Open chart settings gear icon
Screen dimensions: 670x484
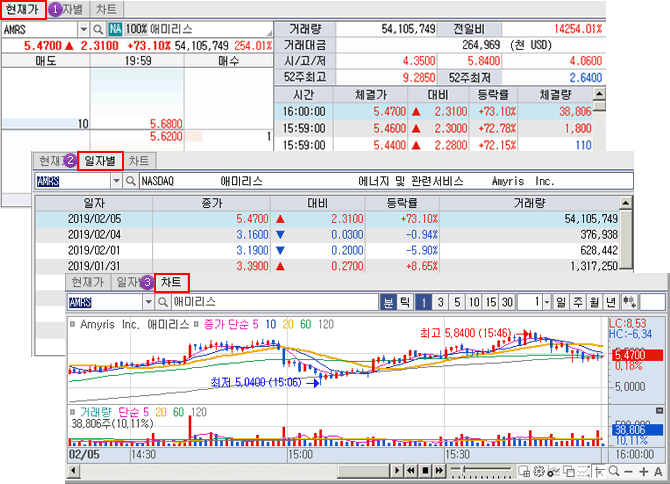[539, 472]
